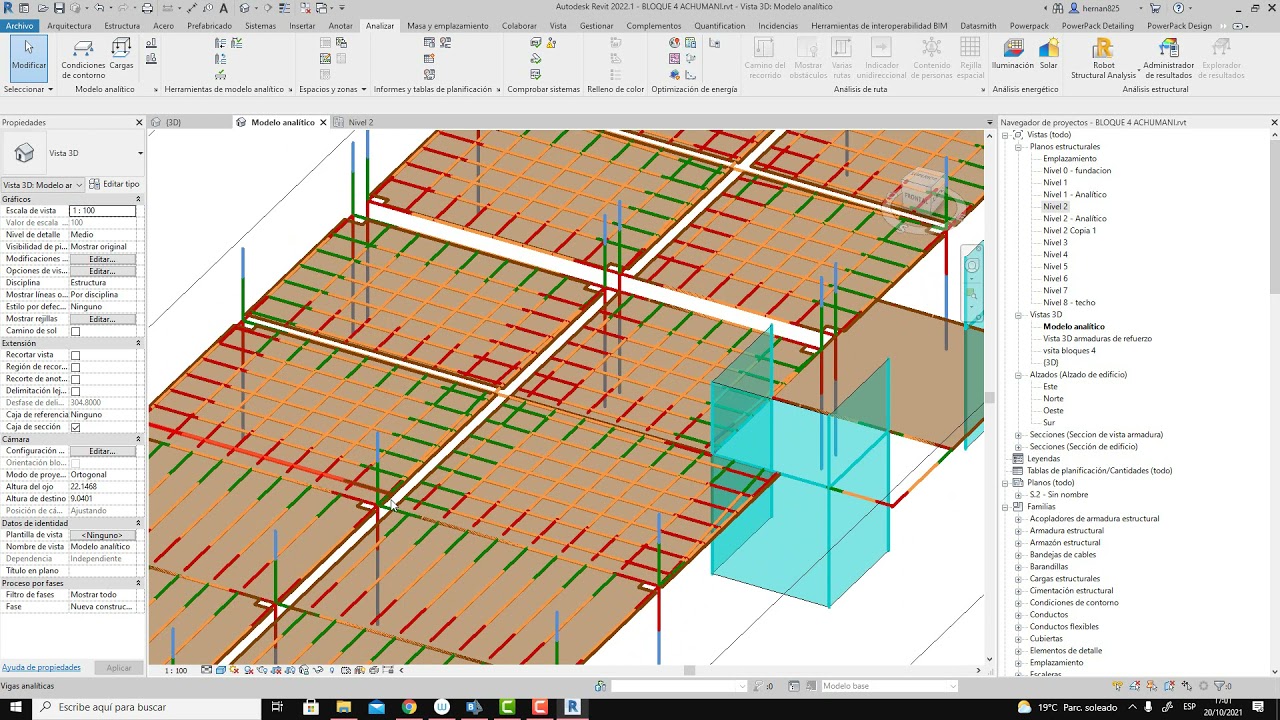The width and height of the screenshot is (1280, 720).
Task: Select Vista 3D armaduras de refuerzo item
Action: click(1097, 339)
